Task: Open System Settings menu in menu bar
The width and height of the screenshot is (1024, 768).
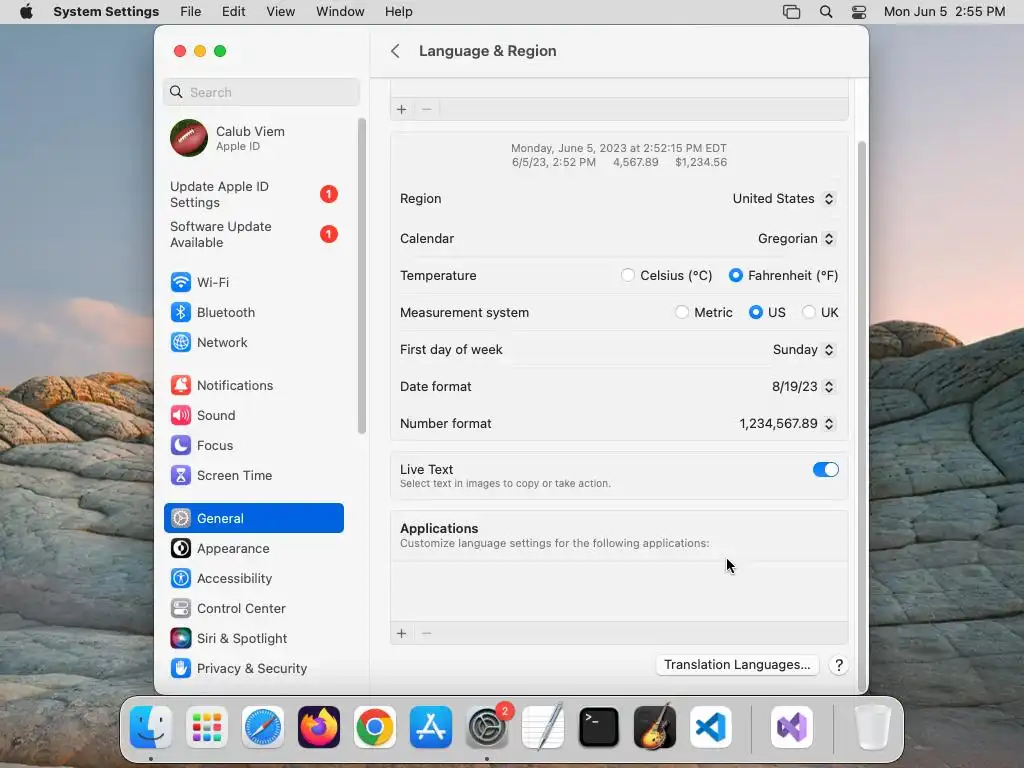Action: [106, 12]
